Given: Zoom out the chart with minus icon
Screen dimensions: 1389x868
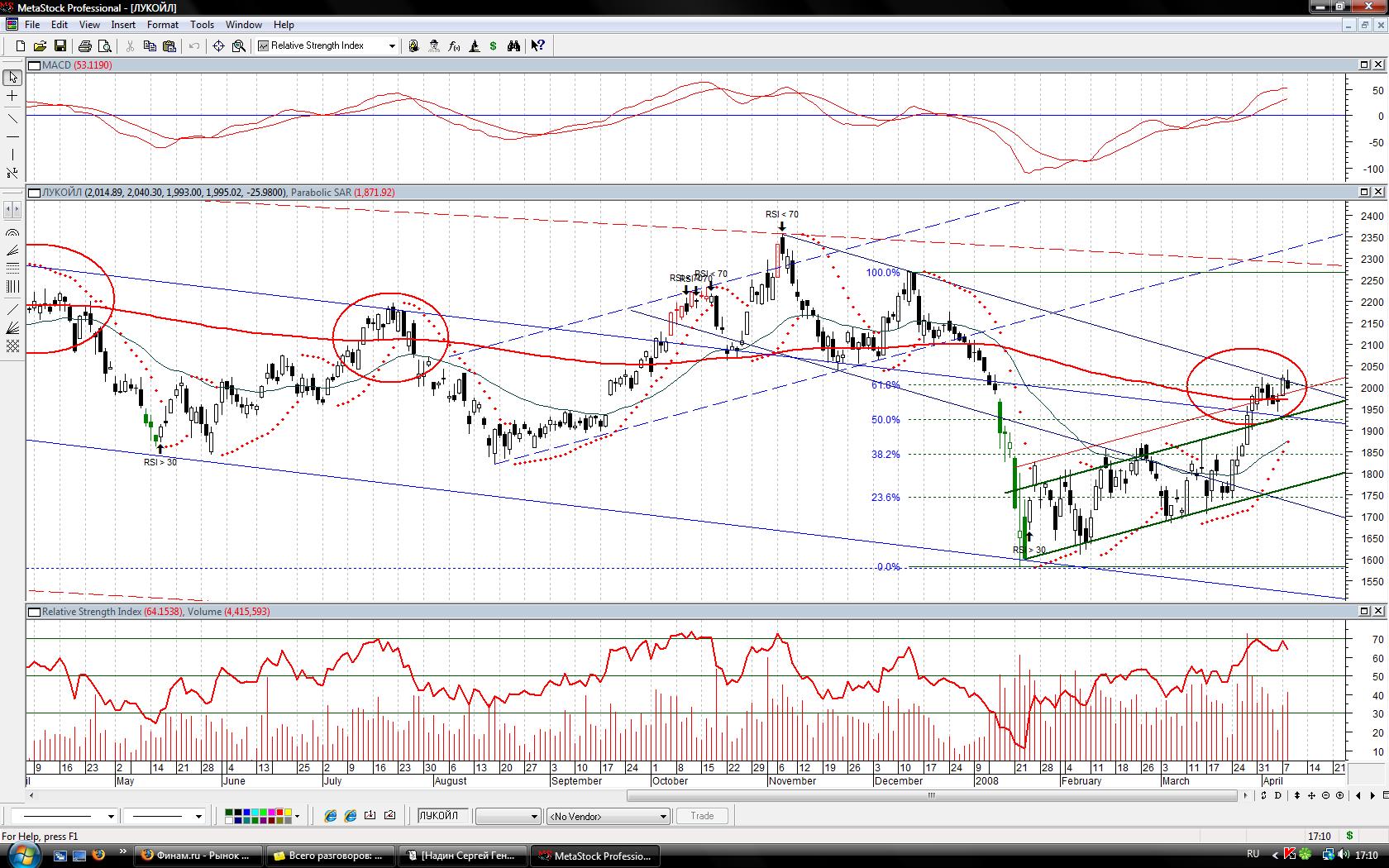Looking at the screenshot, I should [x=1326, y=795].
